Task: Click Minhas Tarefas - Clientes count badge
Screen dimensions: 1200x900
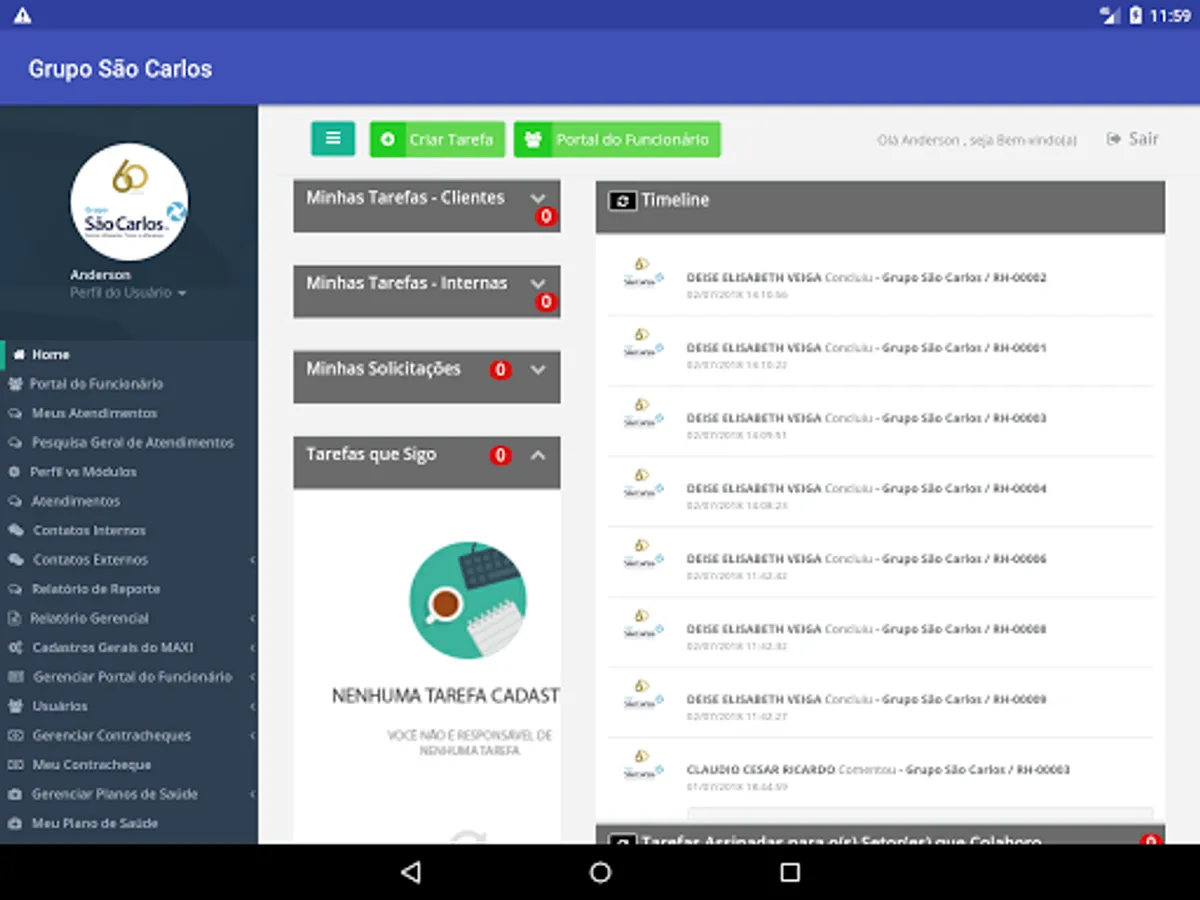Action: tap(546, 217)
